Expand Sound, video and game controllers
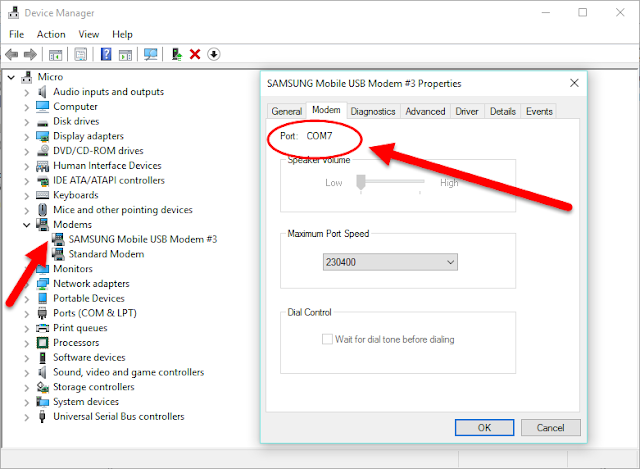The height and width of the screenshot is (469, 640). (27, 373)
